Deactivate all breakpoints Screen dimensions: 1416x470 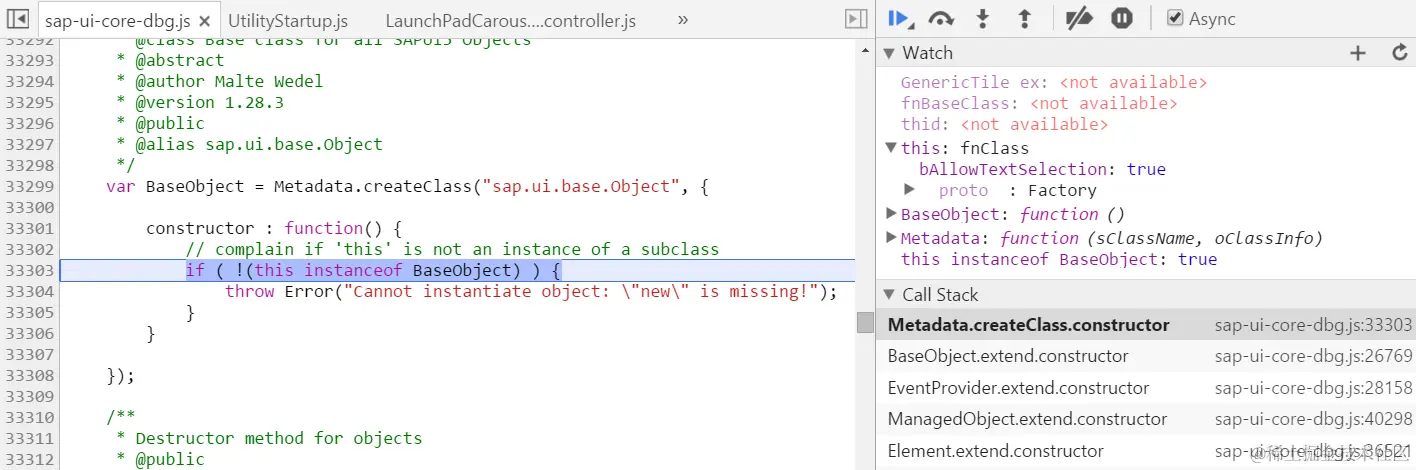point(1079,18)
